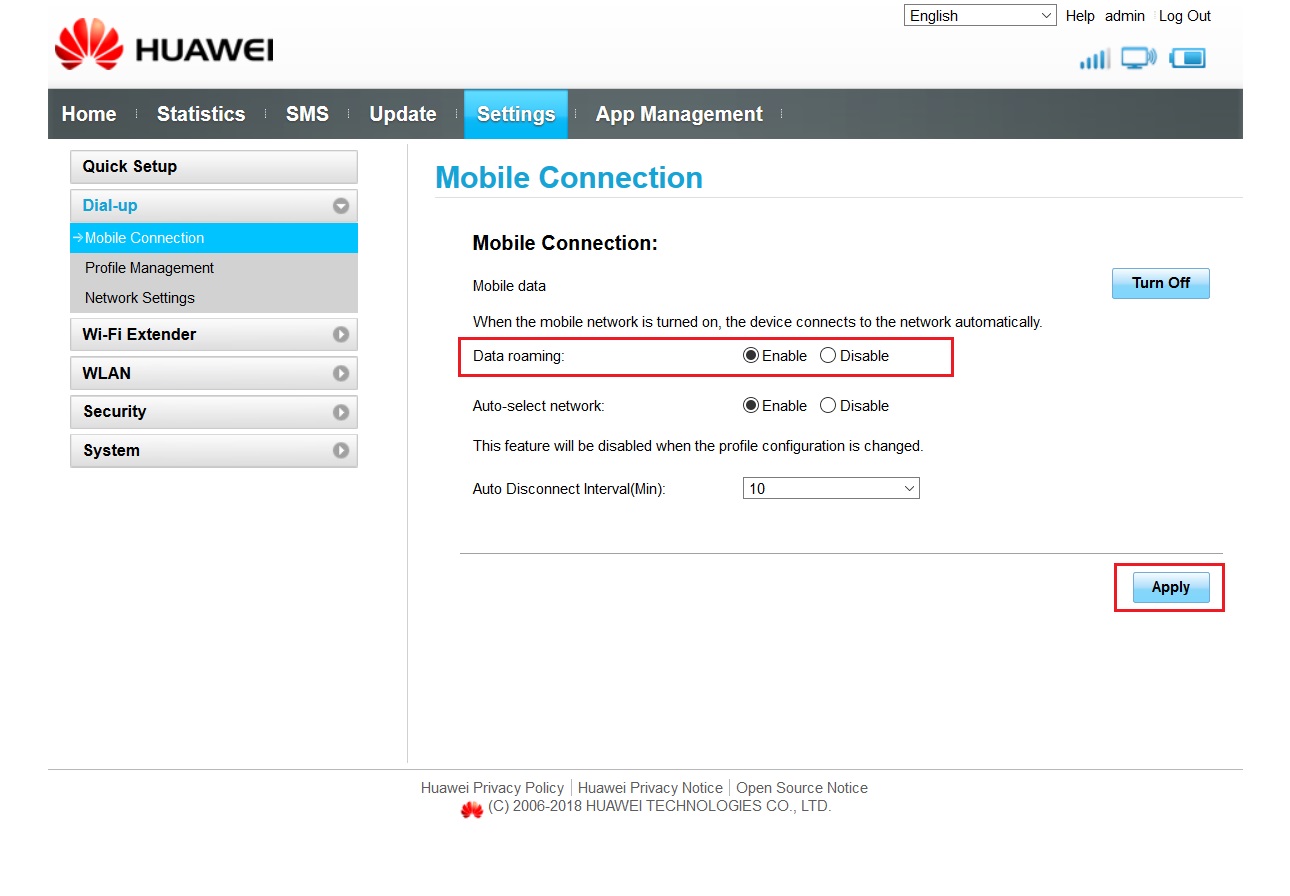Click the WLAN sidebar label
This screenshot has height=896, width=1290.
(x=107, y=374)
